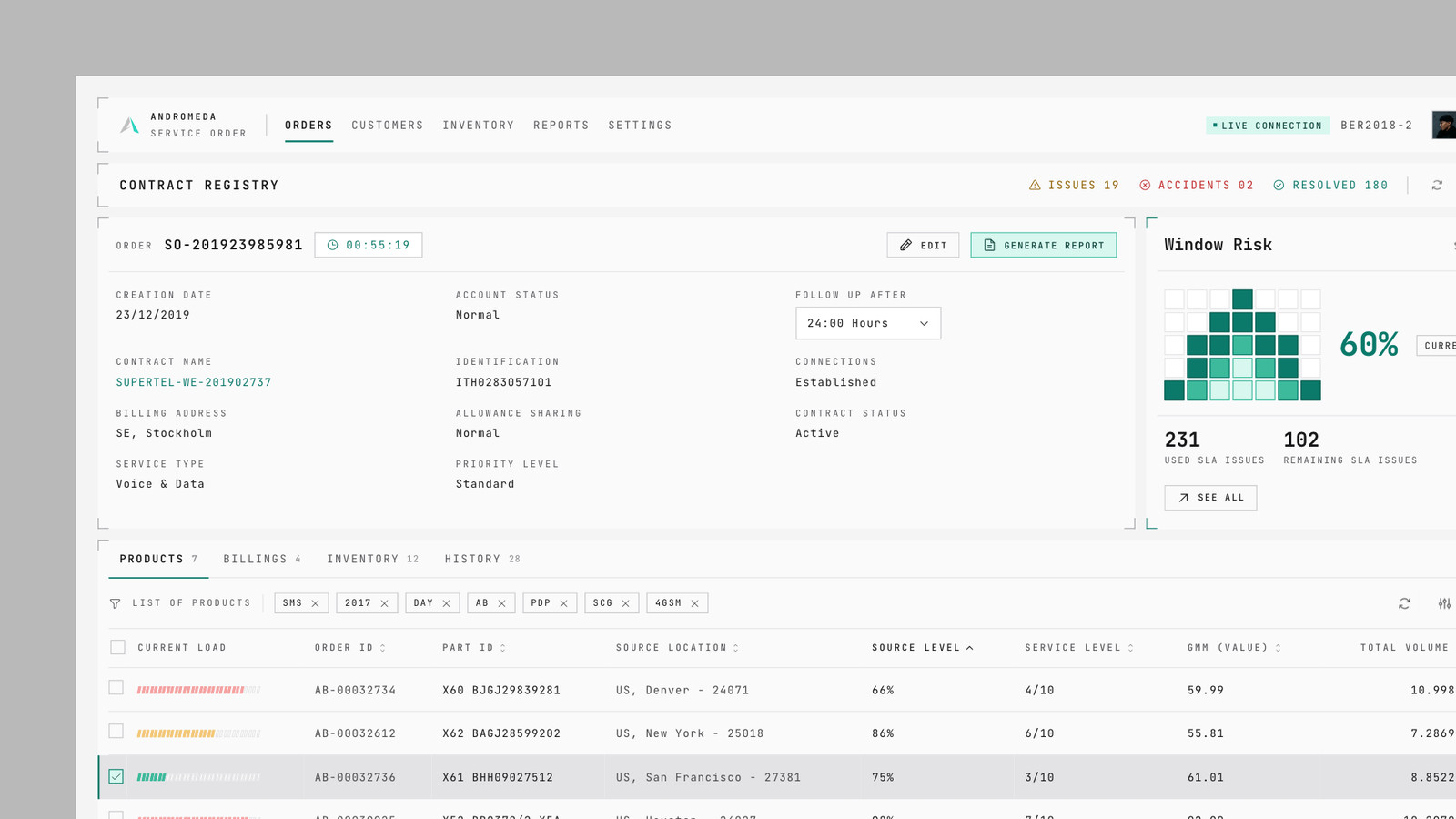The height and width of the screenshot is (819, 1456).
Task: Sort by Source Location column
Action: [x=677, y=648]
